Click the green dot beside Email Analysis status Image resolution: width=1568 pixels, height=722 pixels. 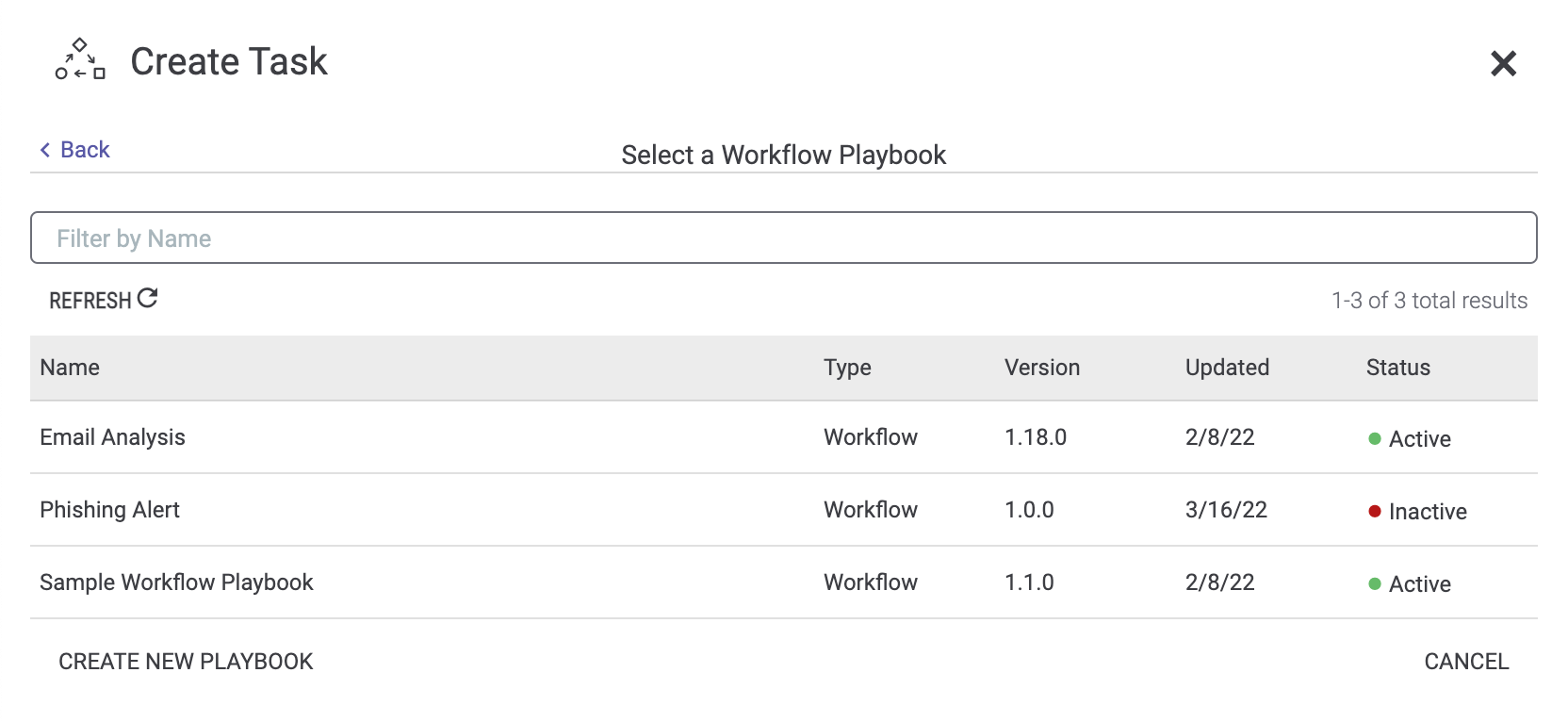click(x=1375, y=439)
